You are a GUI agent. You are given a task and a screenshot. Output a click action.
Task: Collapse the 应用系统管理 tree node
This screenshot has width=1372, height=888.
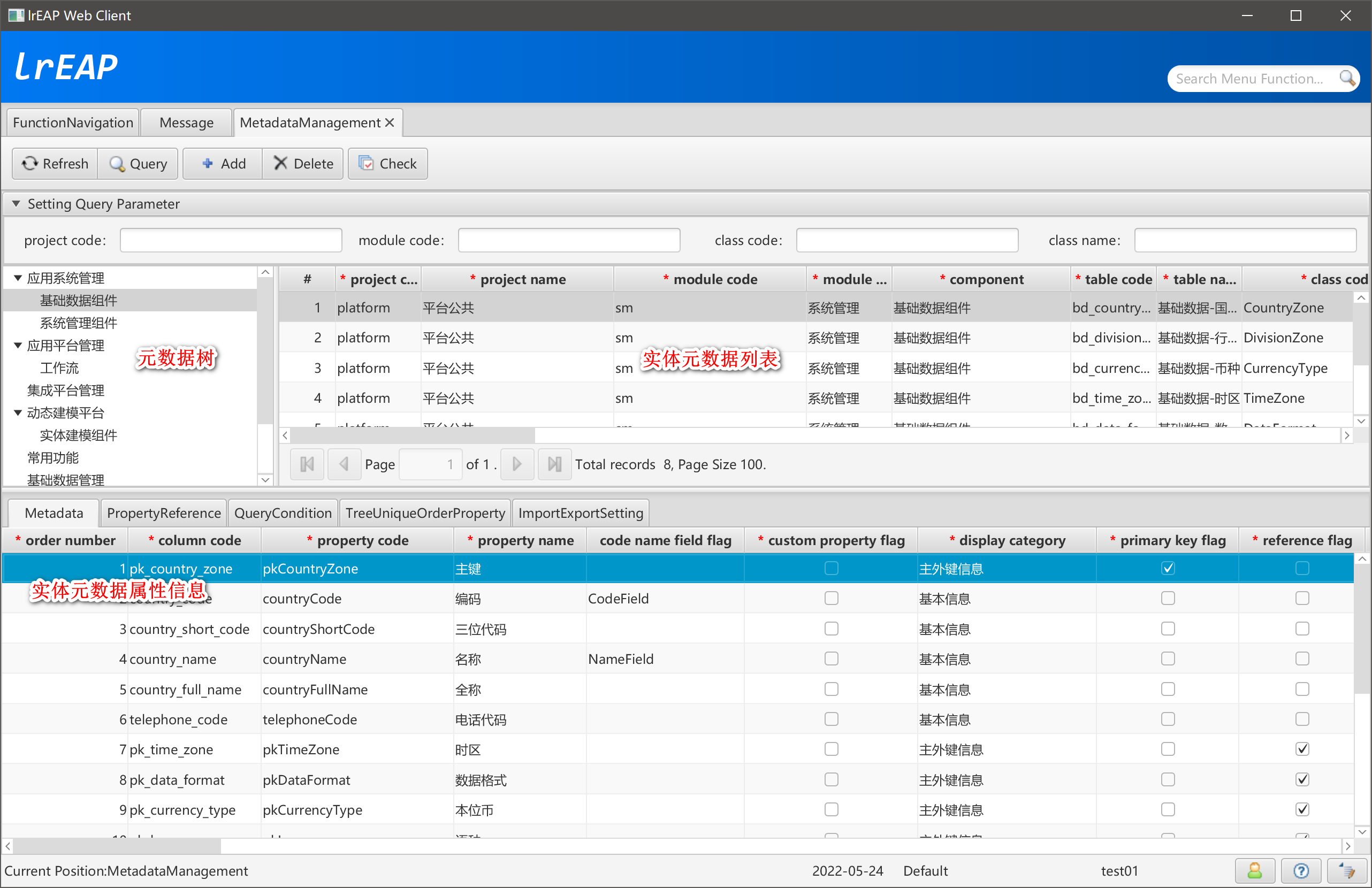(18, 278)
